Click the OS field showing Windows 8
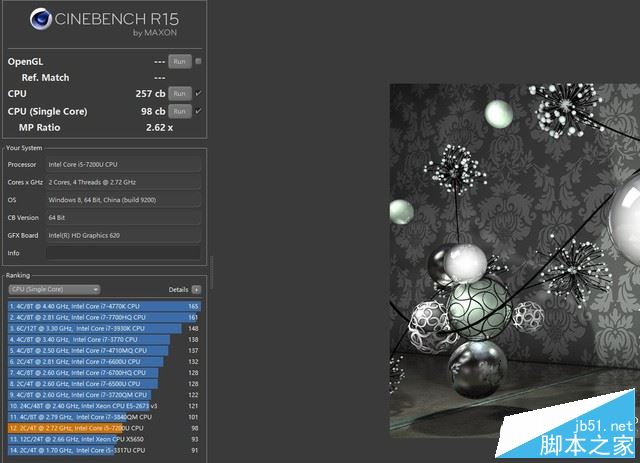This screenshot has width=640, height=463. 123,200
